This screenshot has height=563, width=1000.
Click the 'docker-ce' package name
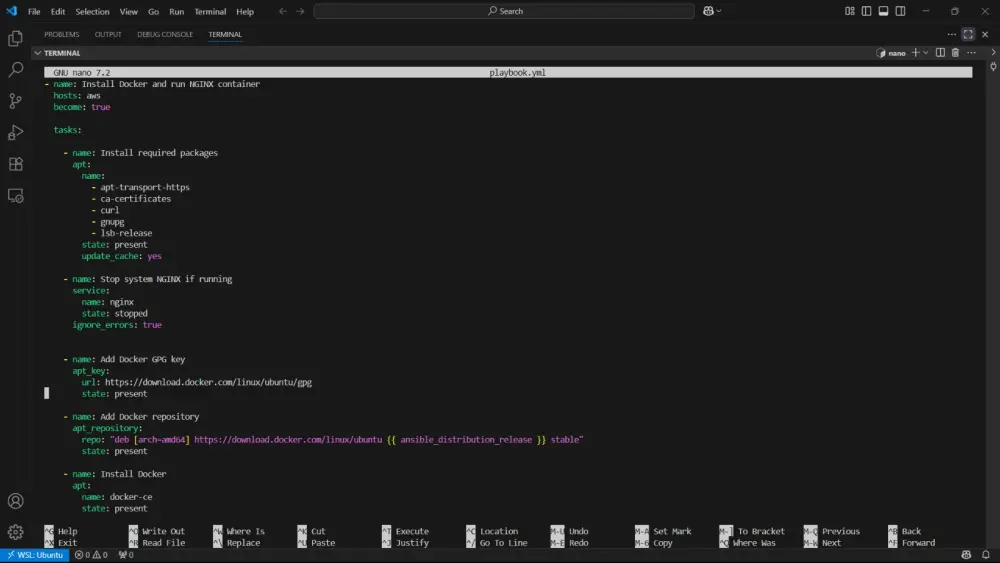click(x=131, y=497)
